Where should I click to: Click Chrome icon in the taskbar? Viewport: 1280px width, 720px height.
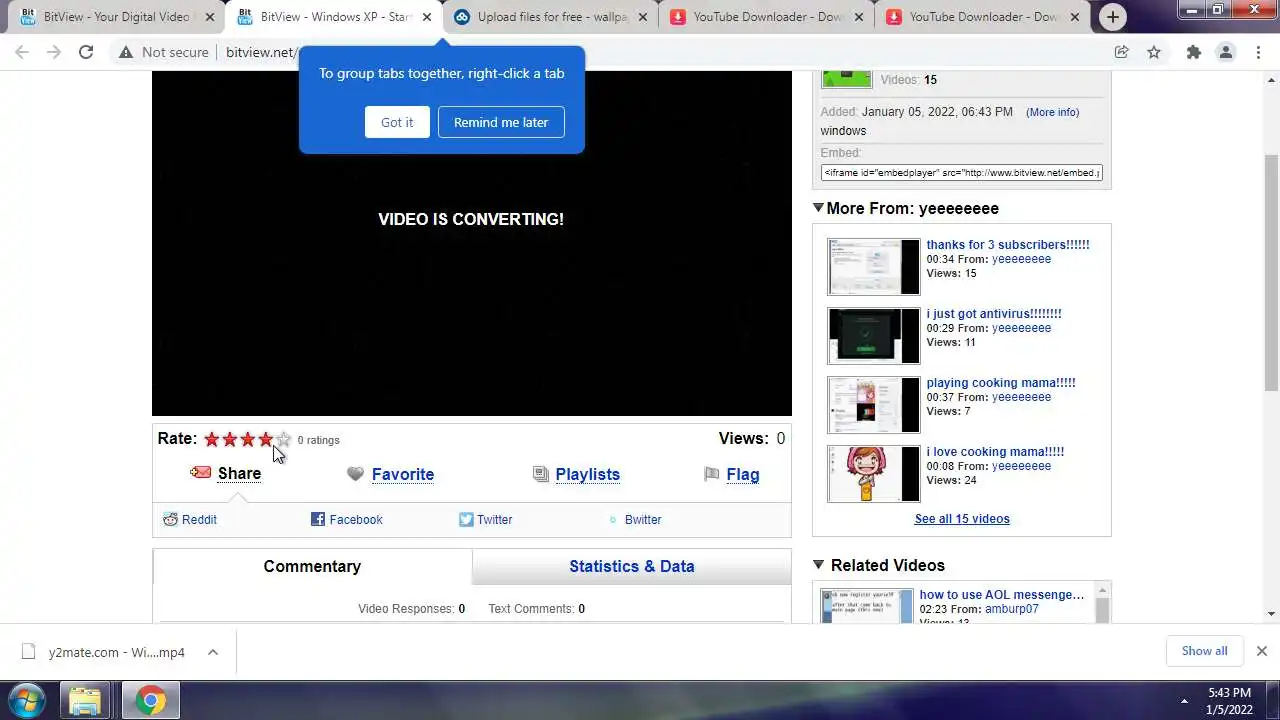151,701
